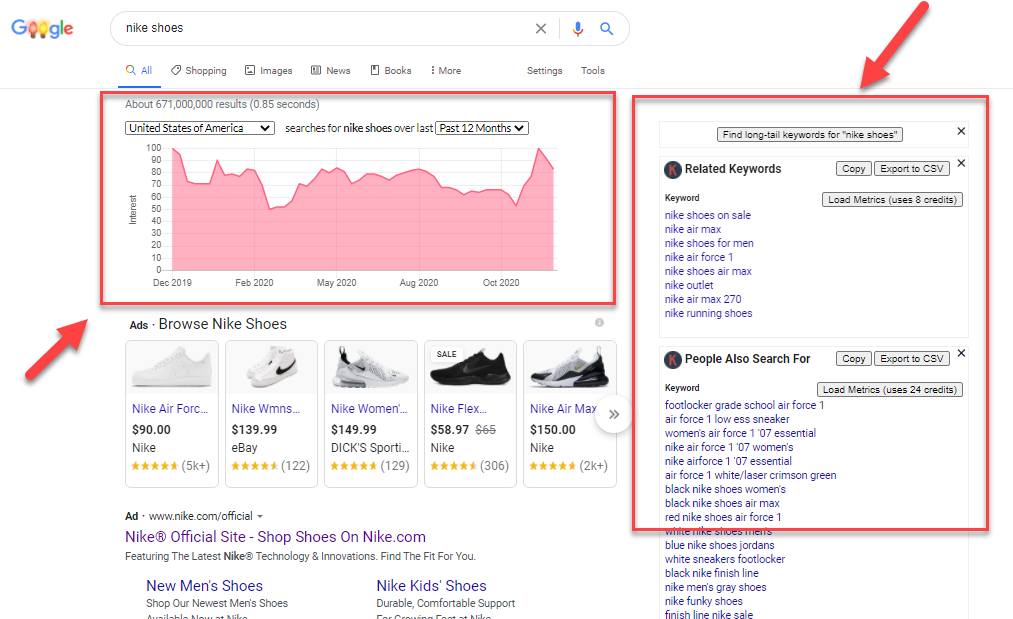Open black nike shoes women's link

coord(725,490)
